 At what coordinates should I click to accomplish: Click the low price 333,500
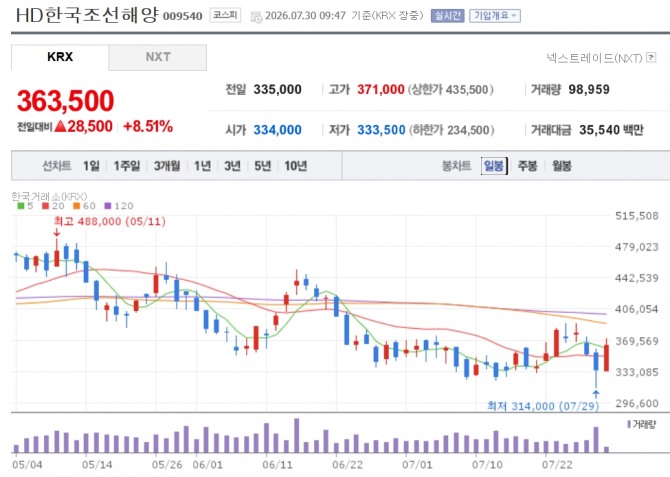point(381,130)
